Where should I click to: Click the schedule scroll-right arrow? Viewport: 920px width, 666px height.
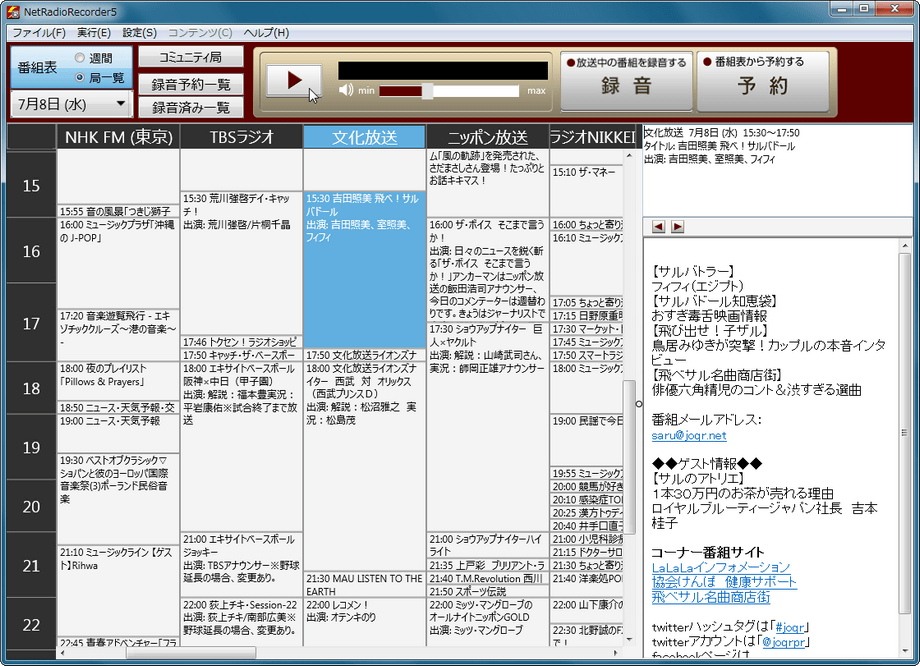tap(615, 653)
